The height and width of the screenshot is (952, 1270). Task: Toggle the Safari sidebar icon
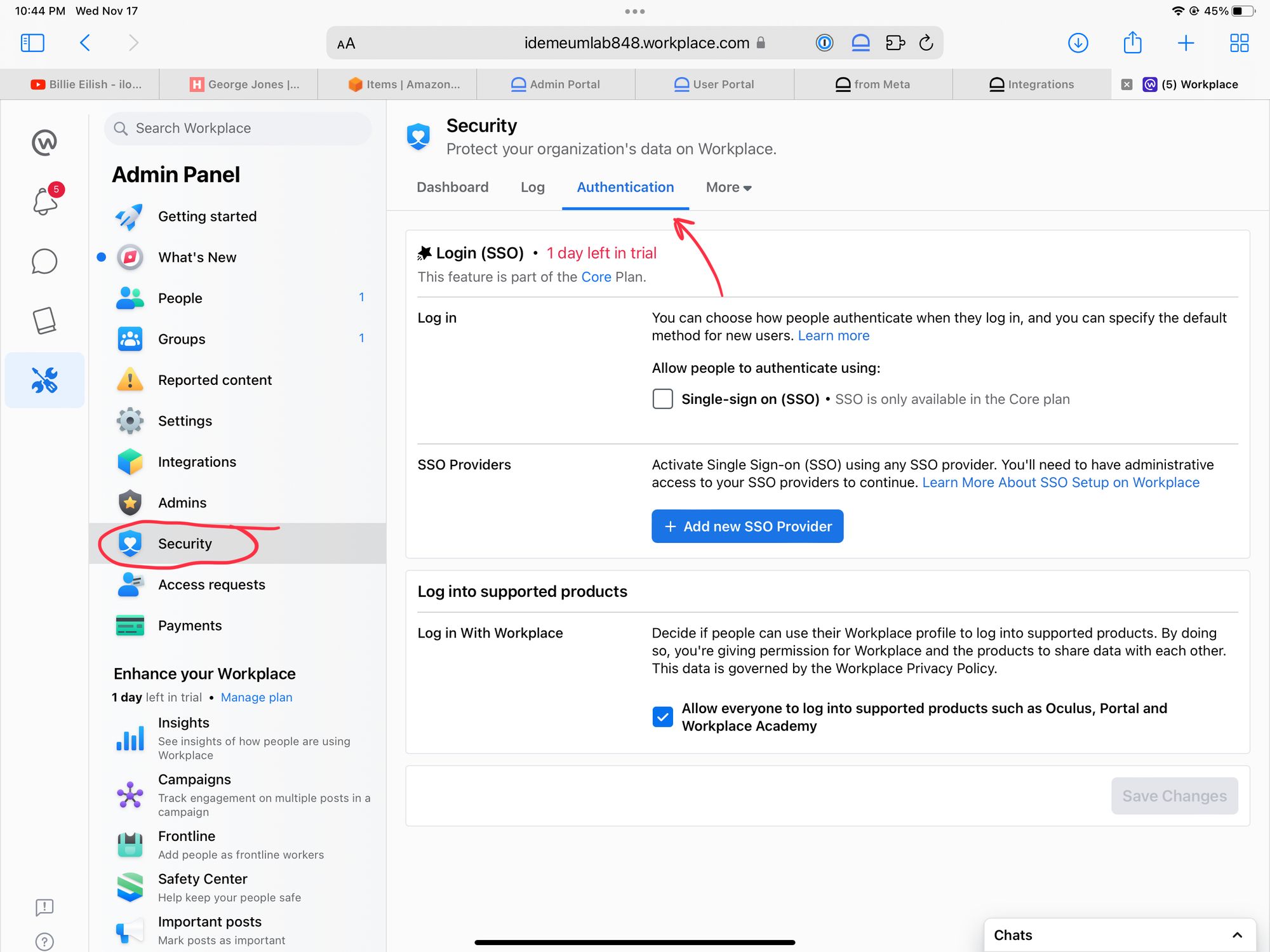pos(32,43)
